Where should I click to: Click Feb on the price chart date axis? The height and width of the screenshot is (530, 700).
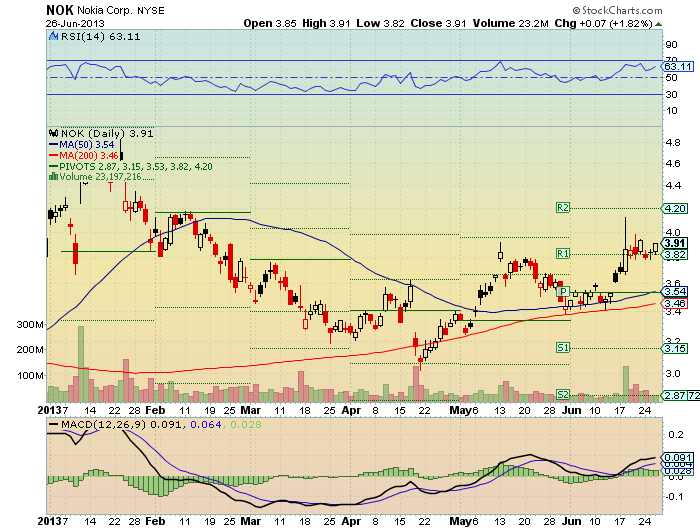point(155,410)
